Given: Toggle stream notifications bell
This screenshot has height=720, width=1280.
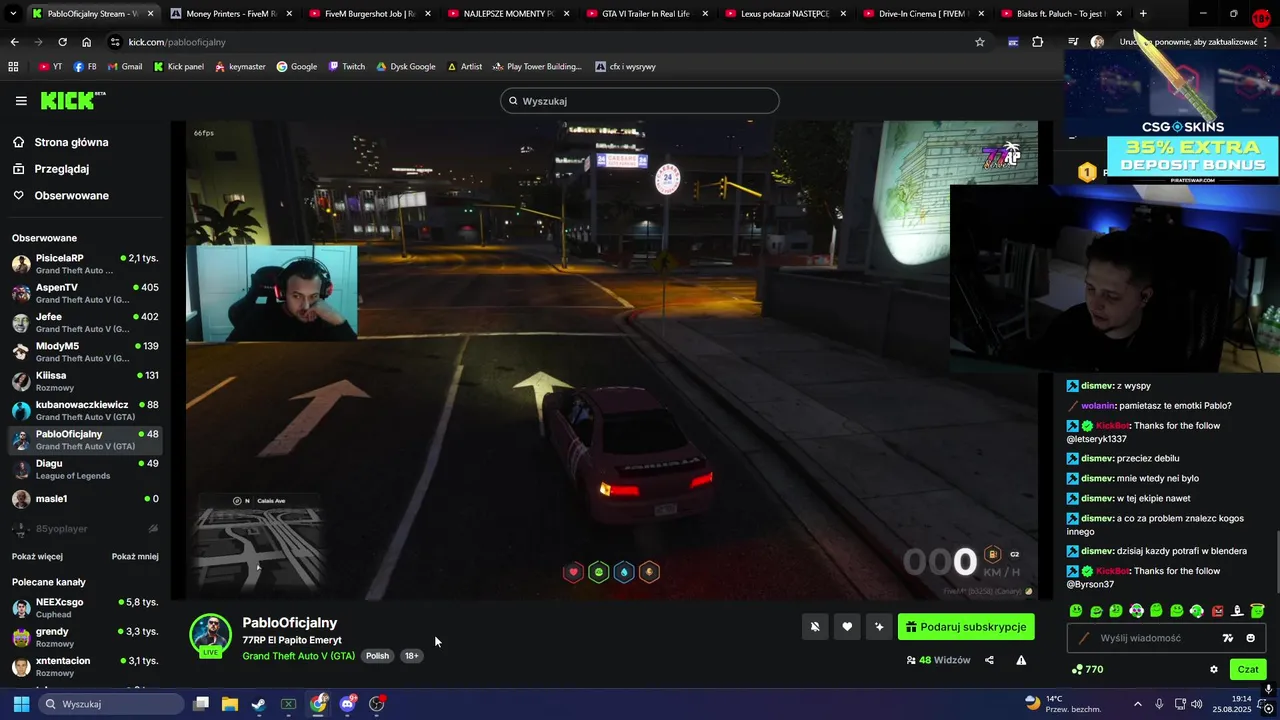Looking at the screenshot, I should tap(815, 627).
